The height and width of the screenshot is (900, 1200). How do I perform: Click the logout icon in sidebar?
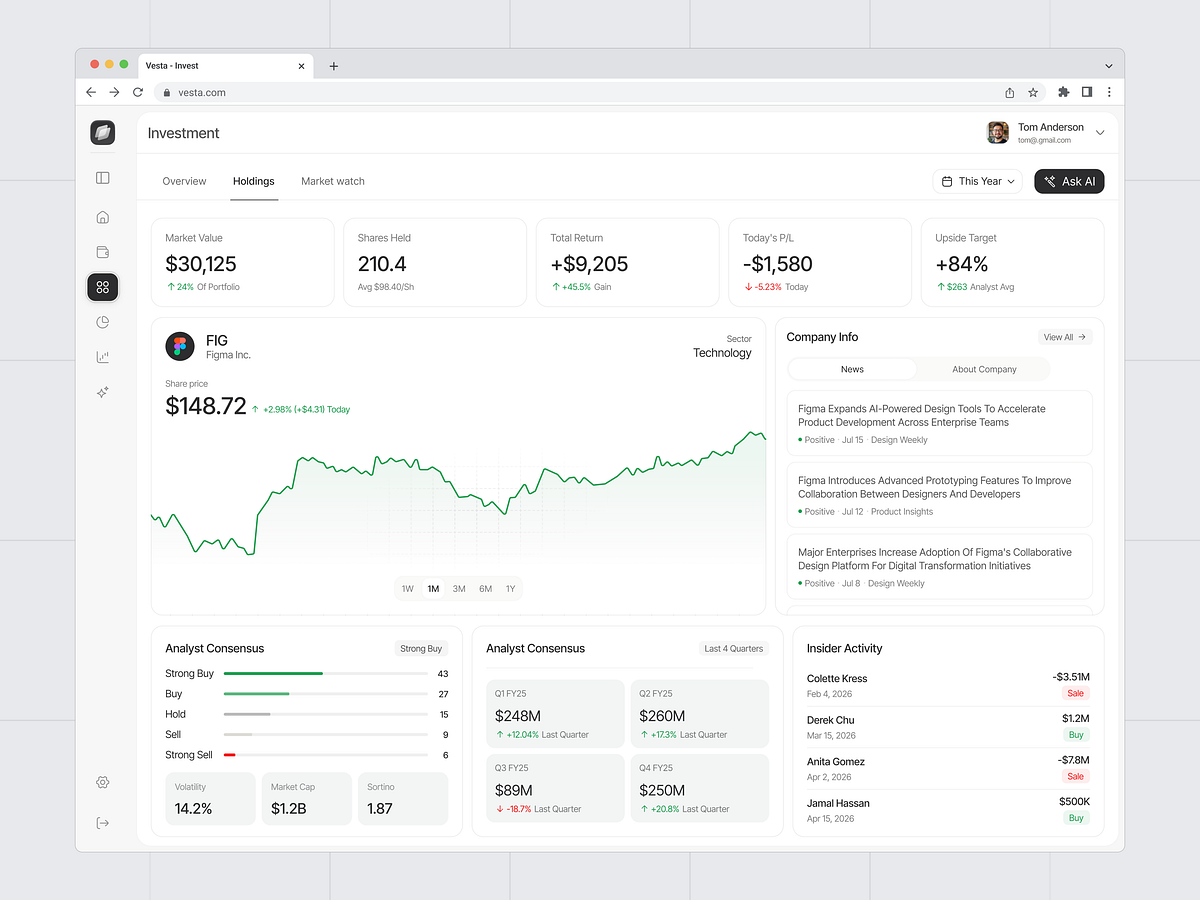click(102, 823)
